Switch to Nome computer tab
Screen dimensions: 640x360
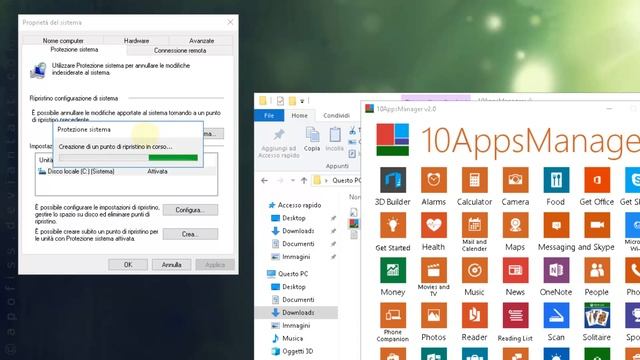pyautogui.click(x=63, y=40)
